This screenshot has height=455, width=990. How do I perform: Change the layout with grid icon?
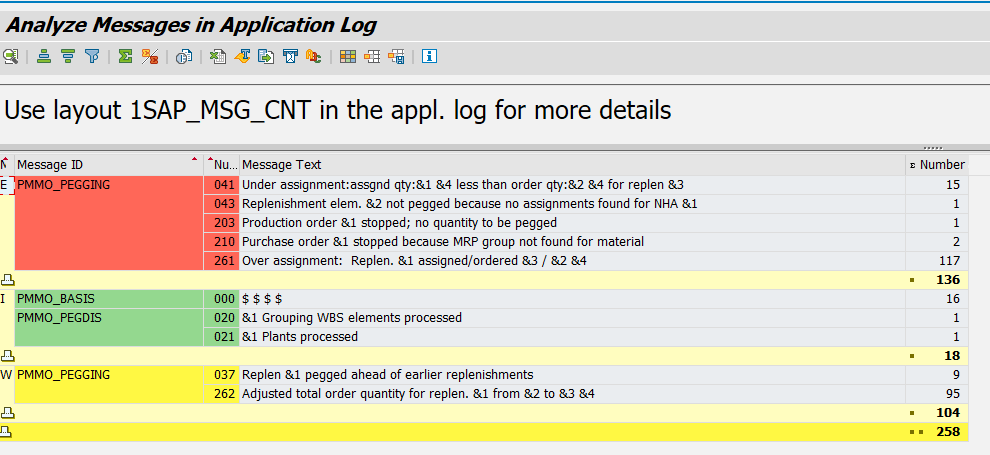[348, 56]
